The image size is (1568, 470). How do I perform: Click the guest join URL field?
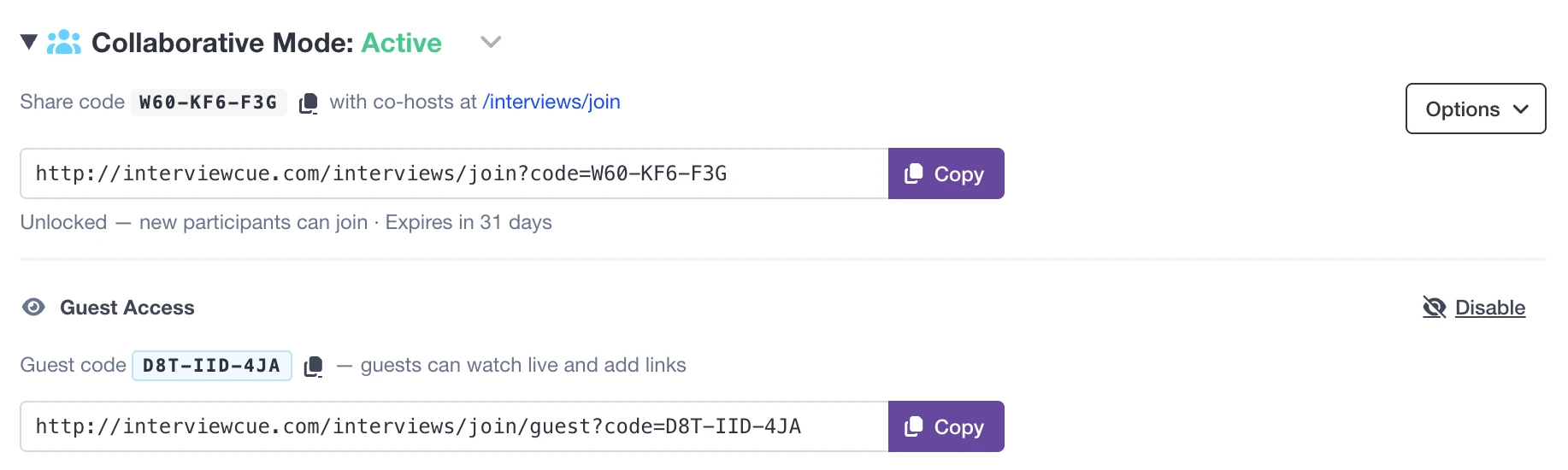click(x=454, y=426)
